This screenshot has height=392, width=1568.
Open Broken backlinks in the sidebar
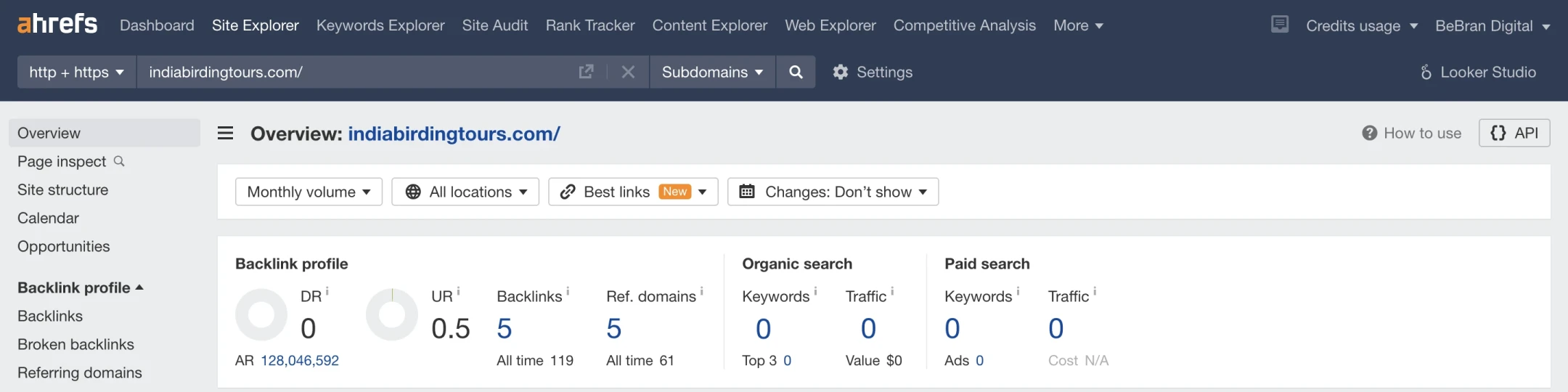coord(76,344)
